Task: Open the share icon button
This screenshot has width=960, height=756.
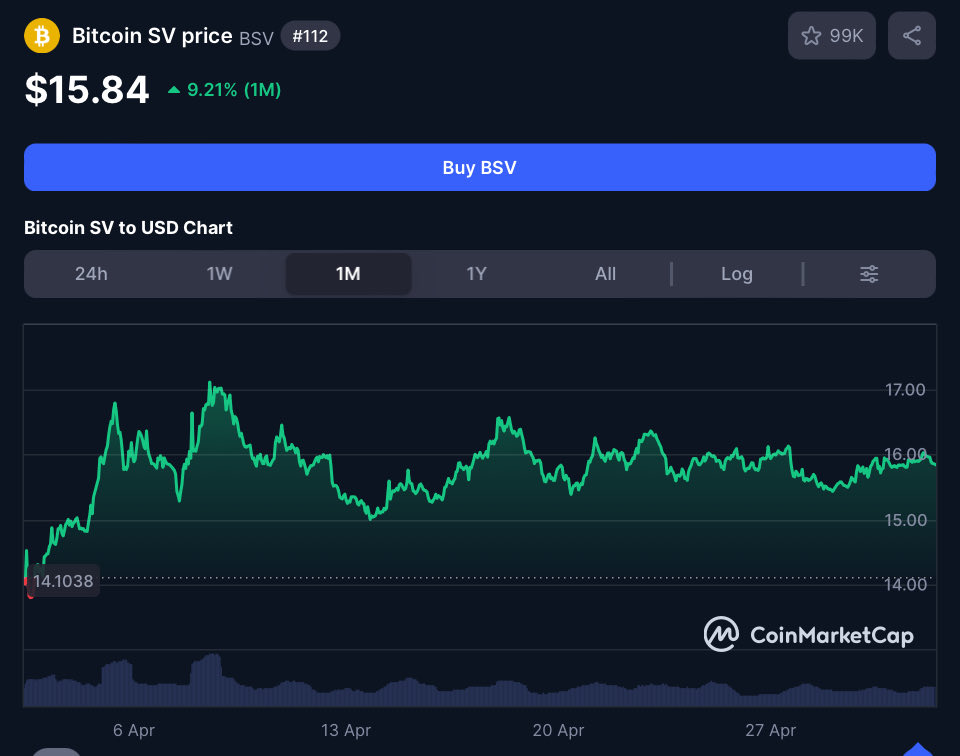Action: point(912,36)
